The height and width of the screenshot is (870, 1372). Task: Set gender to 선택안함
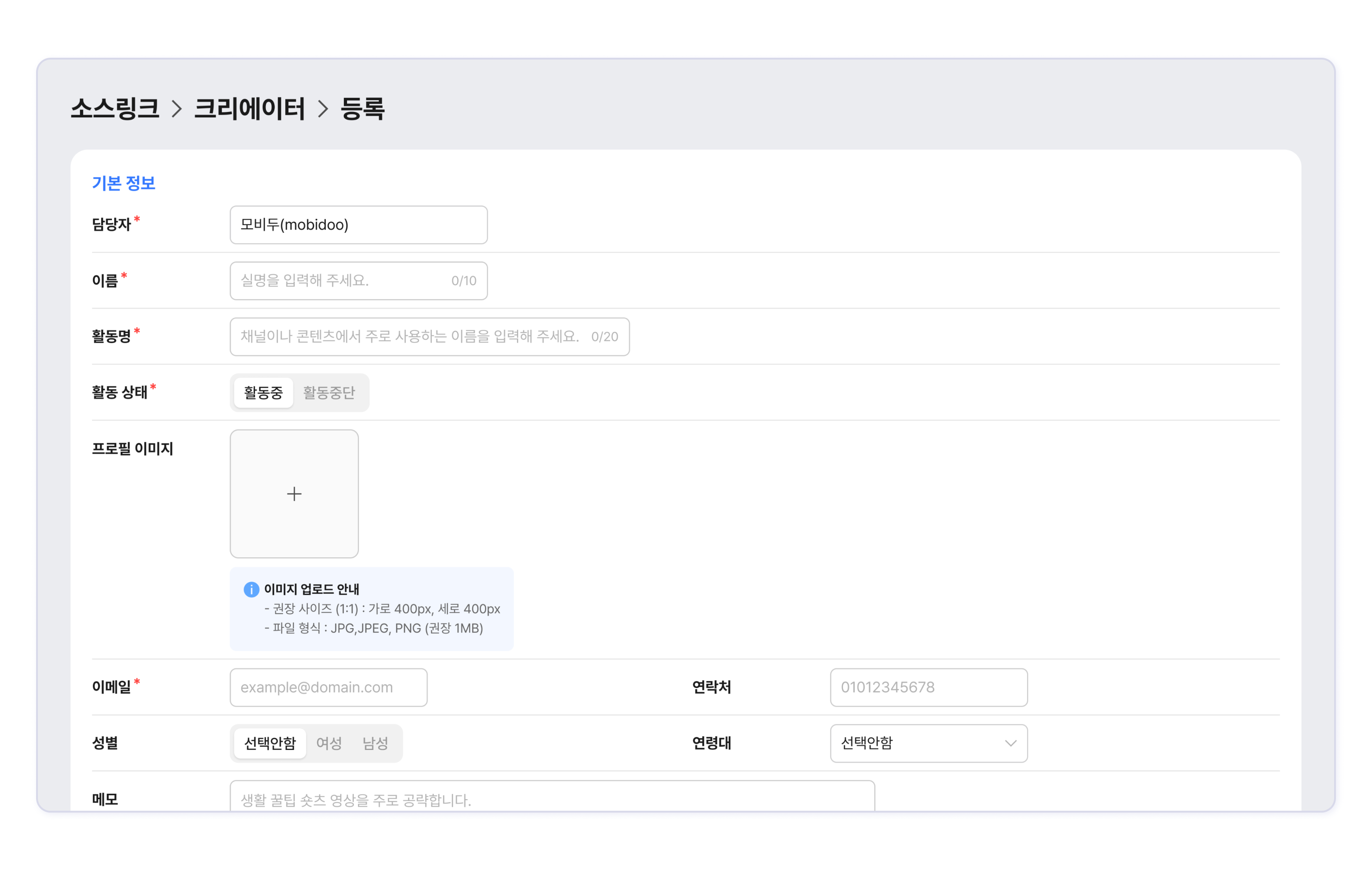click(x=270, y=743)
